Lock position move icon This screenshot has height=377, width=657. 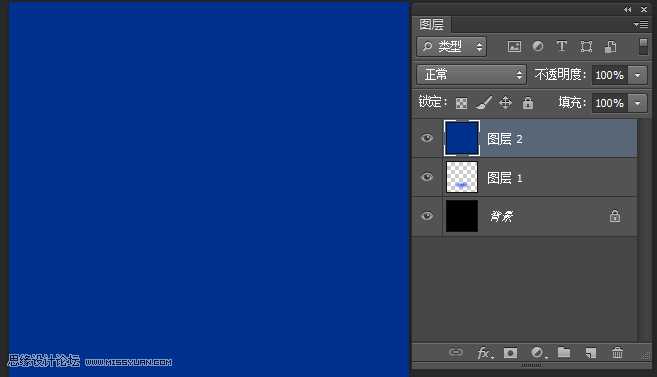505,103
